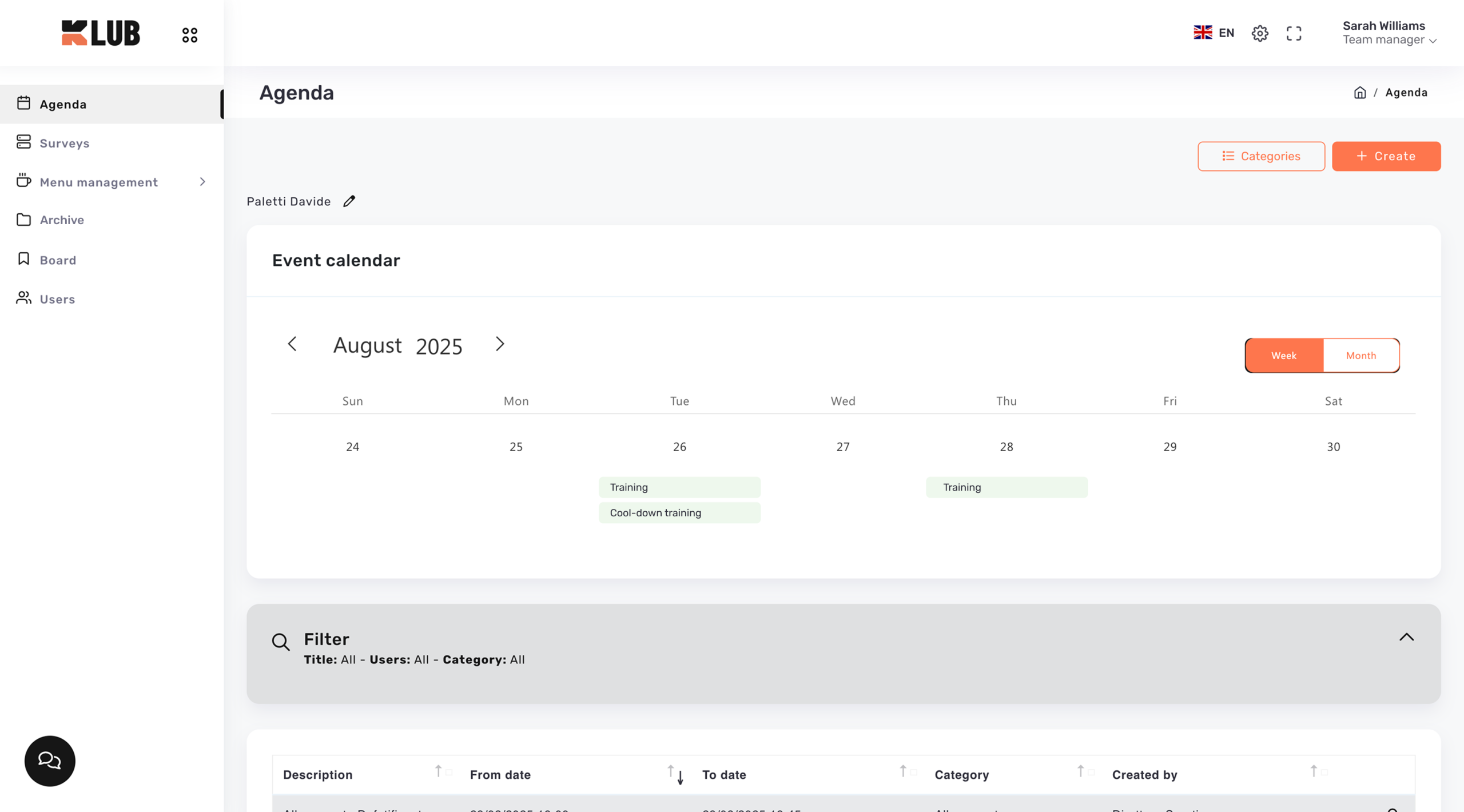
Task: Click the Create button
Action: (x=1386, y=156)
